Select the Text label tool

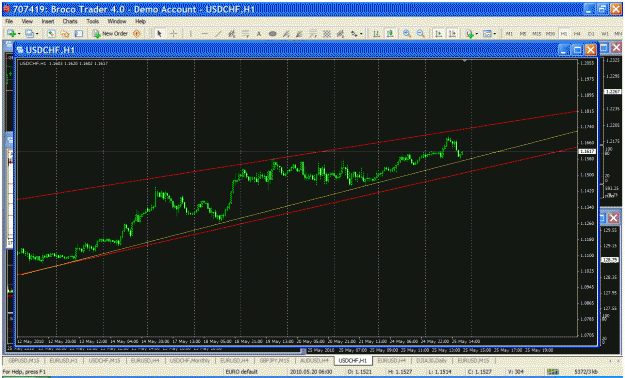(x=259, y=34)
